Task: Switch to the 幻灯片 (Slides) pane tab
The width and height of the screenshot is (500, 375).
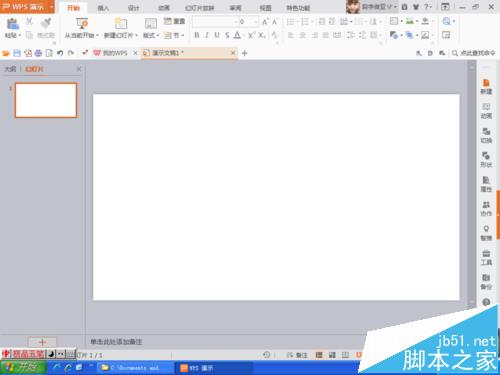Action: click(34, 69)
